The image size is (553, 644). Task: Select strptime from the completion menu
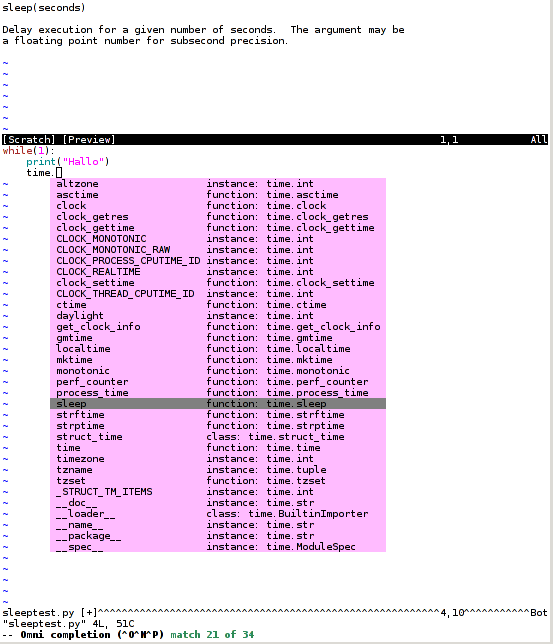[218, 426]
